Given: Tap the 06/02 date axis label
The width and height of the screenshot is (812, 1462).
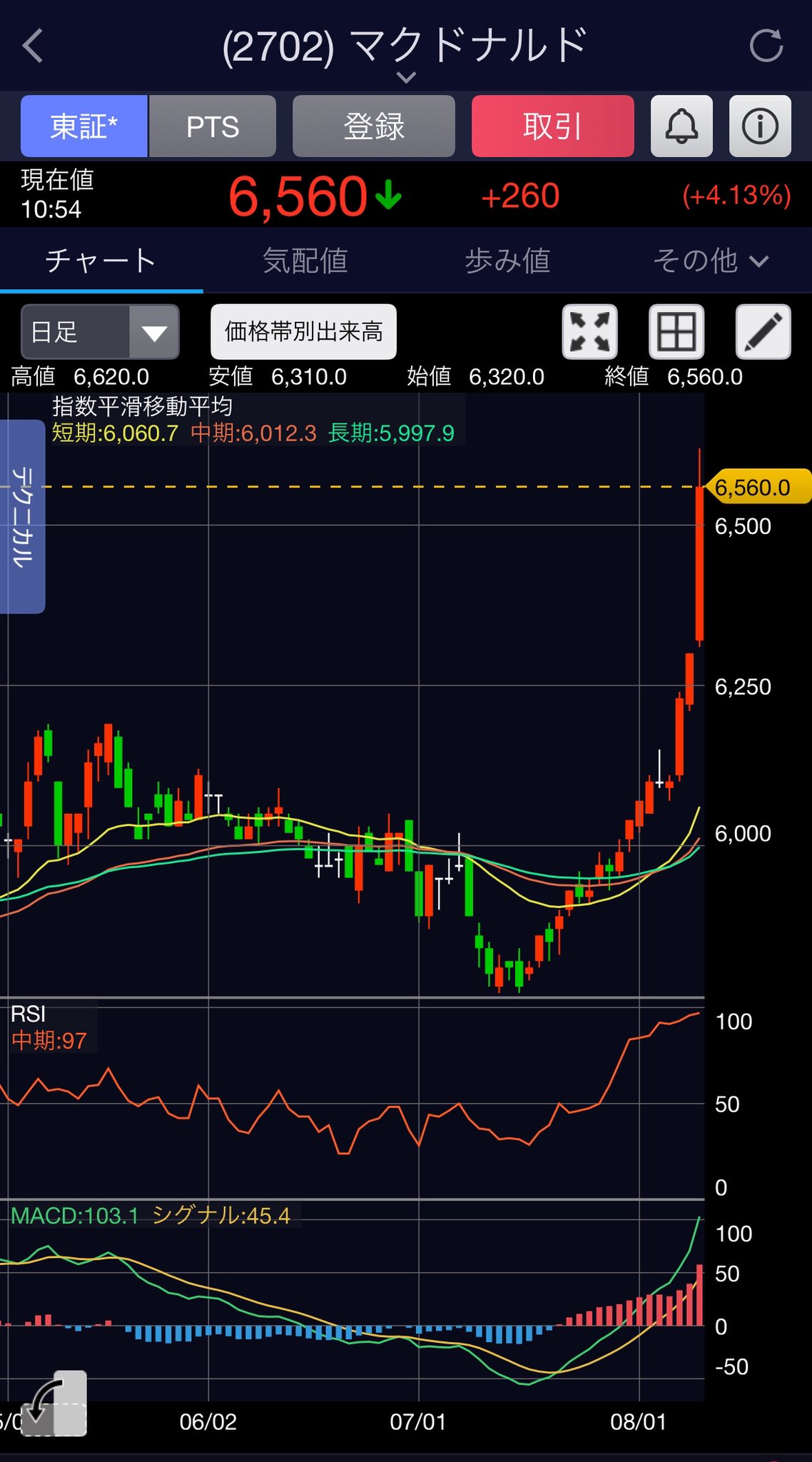Looking at the screenshot, I should coord(208,1422).
